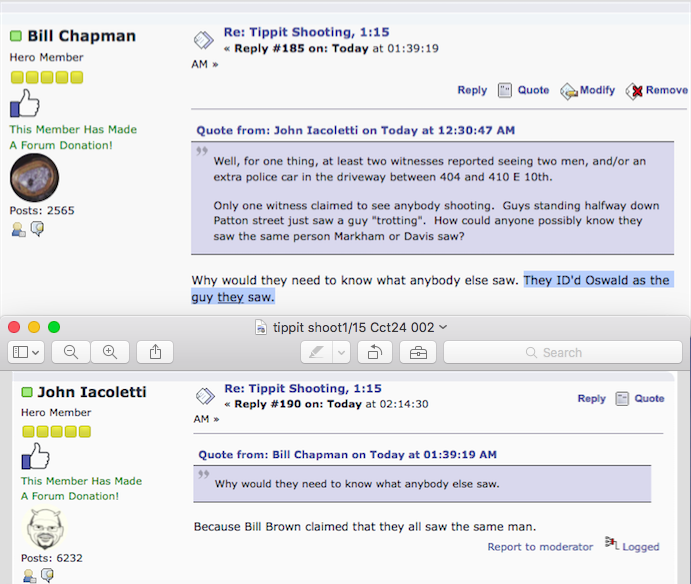Click 'Posts: 2565' under Bill Chapman
Image resolution: width=691 pixels, height=584 pixels.
pyautogui.click(x=42, y=211)
